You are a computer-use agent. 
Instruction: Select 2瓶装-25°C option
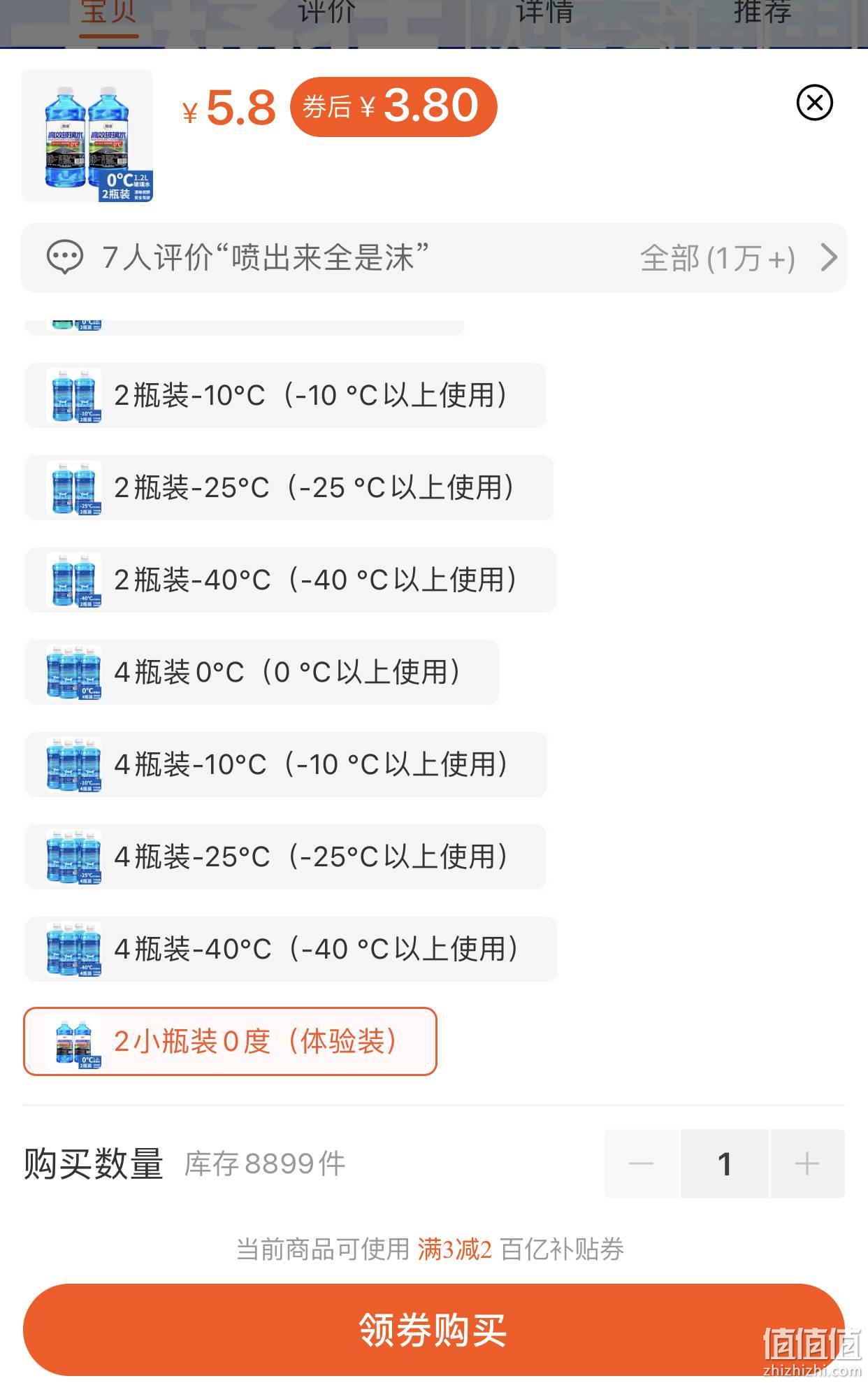(289, 487)
